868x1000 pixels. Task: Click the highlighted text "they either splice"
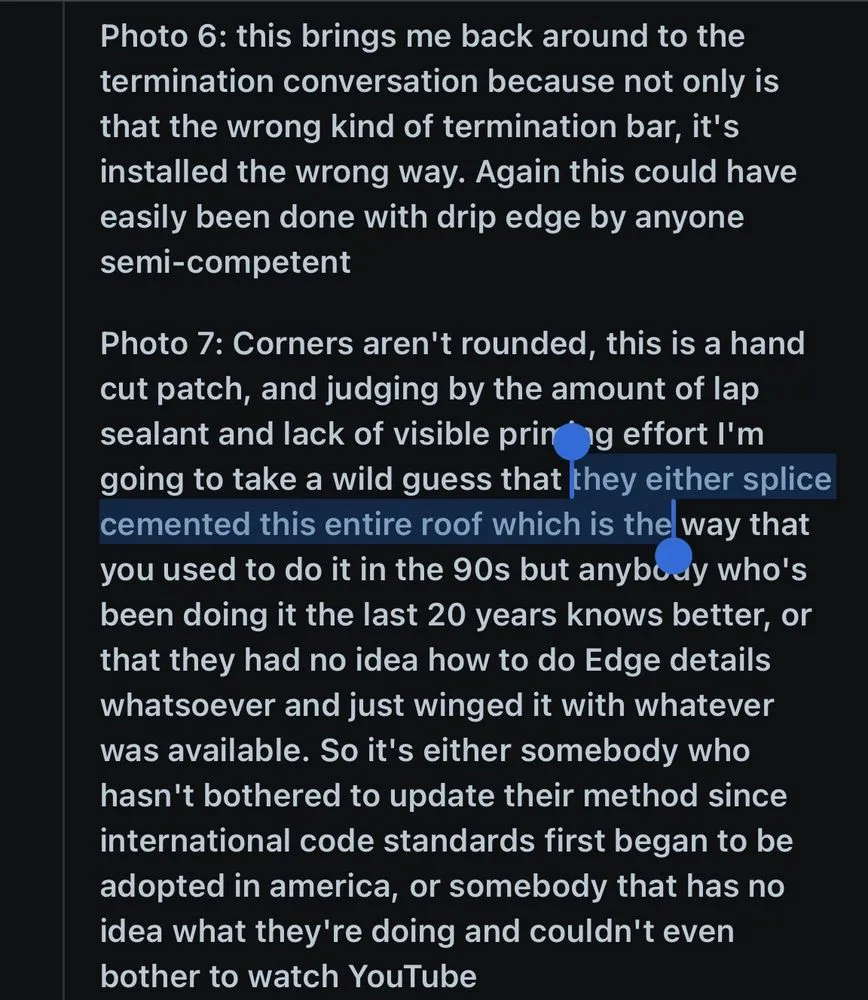(702, 481)
